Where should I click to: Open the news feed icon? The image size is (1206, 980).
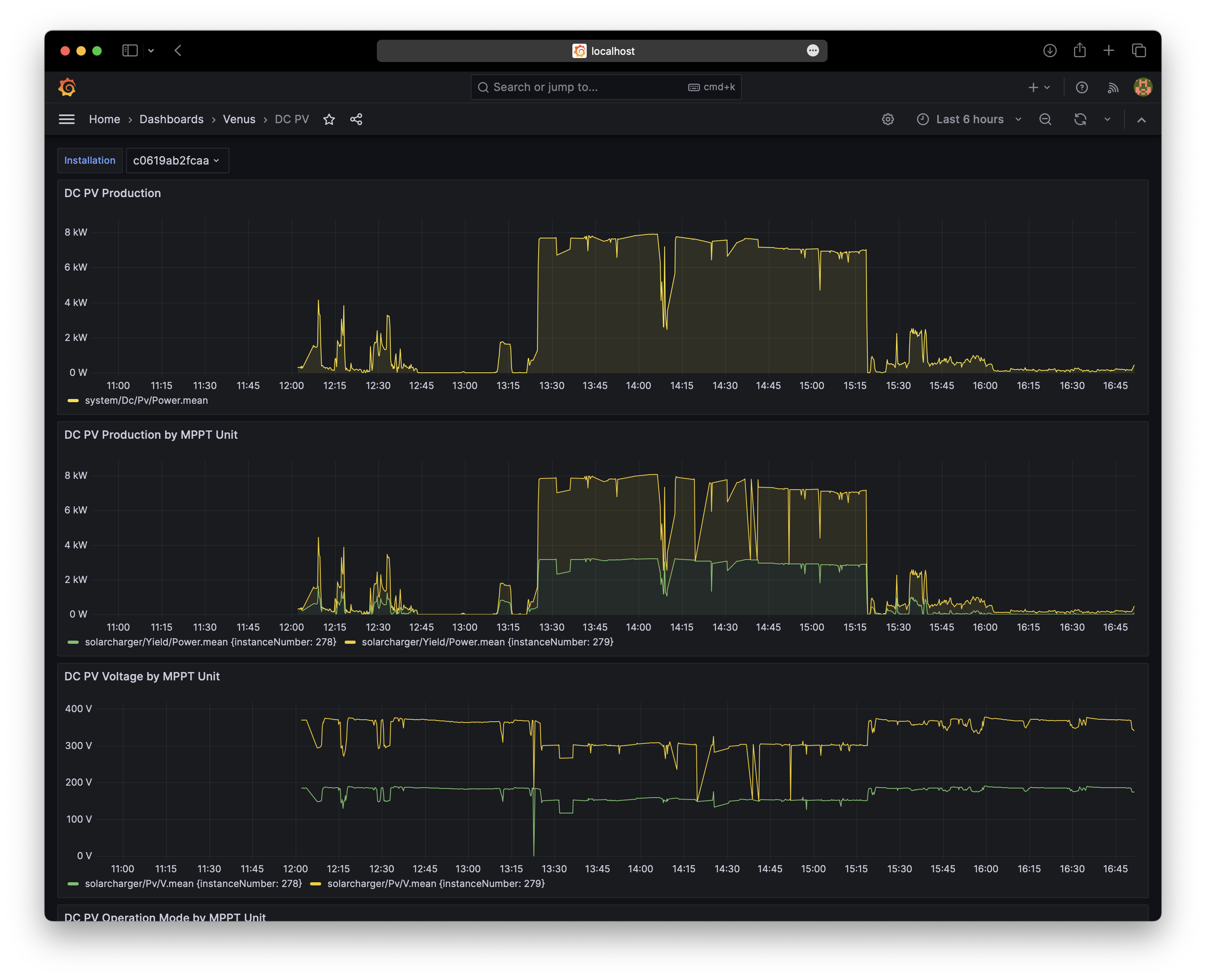(x=1113, y=87)
